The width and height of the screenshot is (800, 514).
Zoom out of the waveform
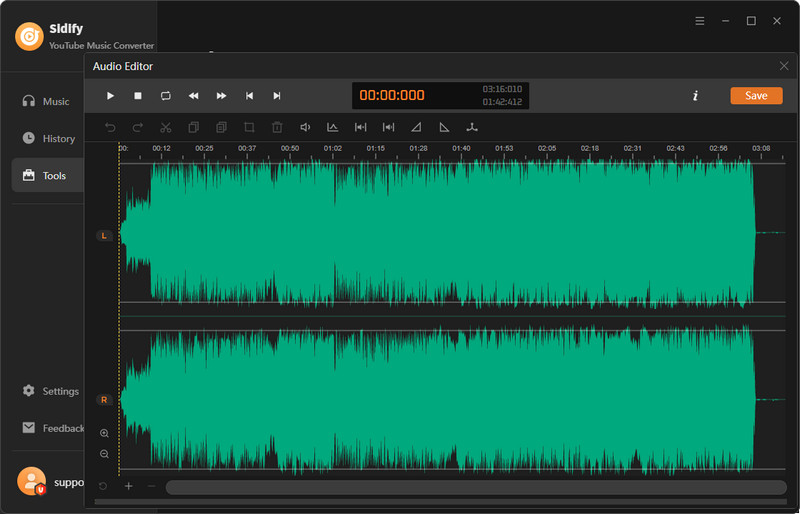pos(105,454)
